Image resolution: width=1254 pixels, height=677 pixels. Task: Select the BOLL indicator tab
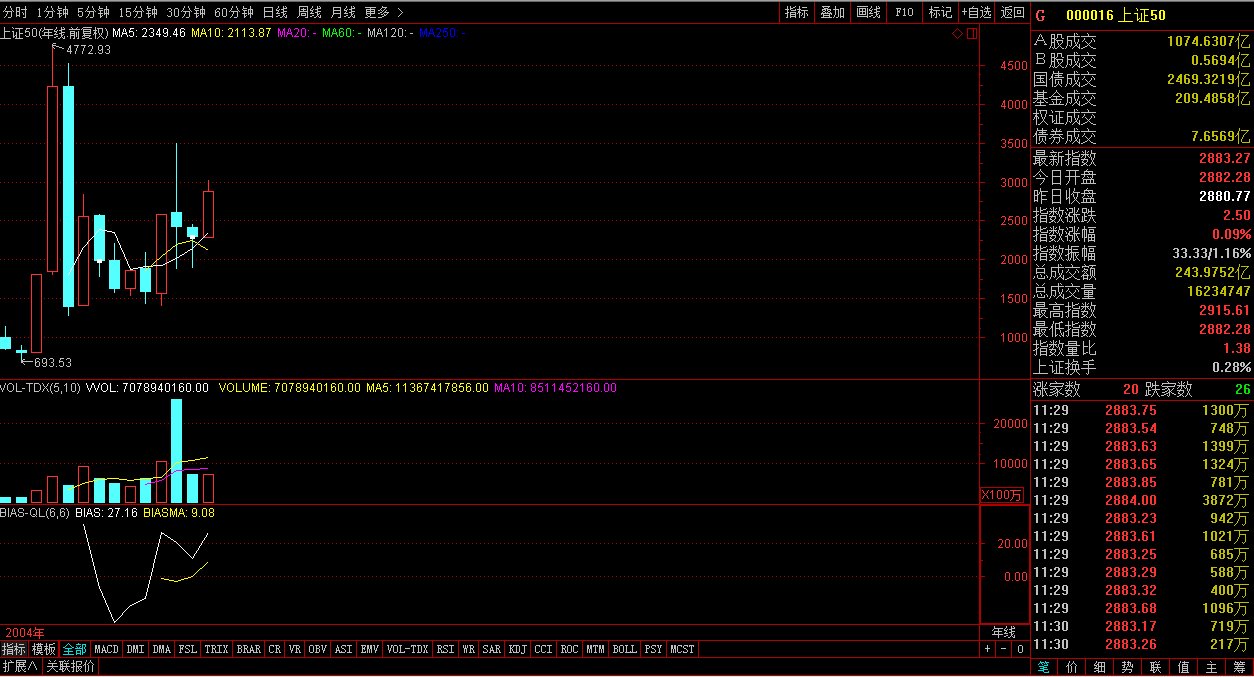tap(624, 649)
